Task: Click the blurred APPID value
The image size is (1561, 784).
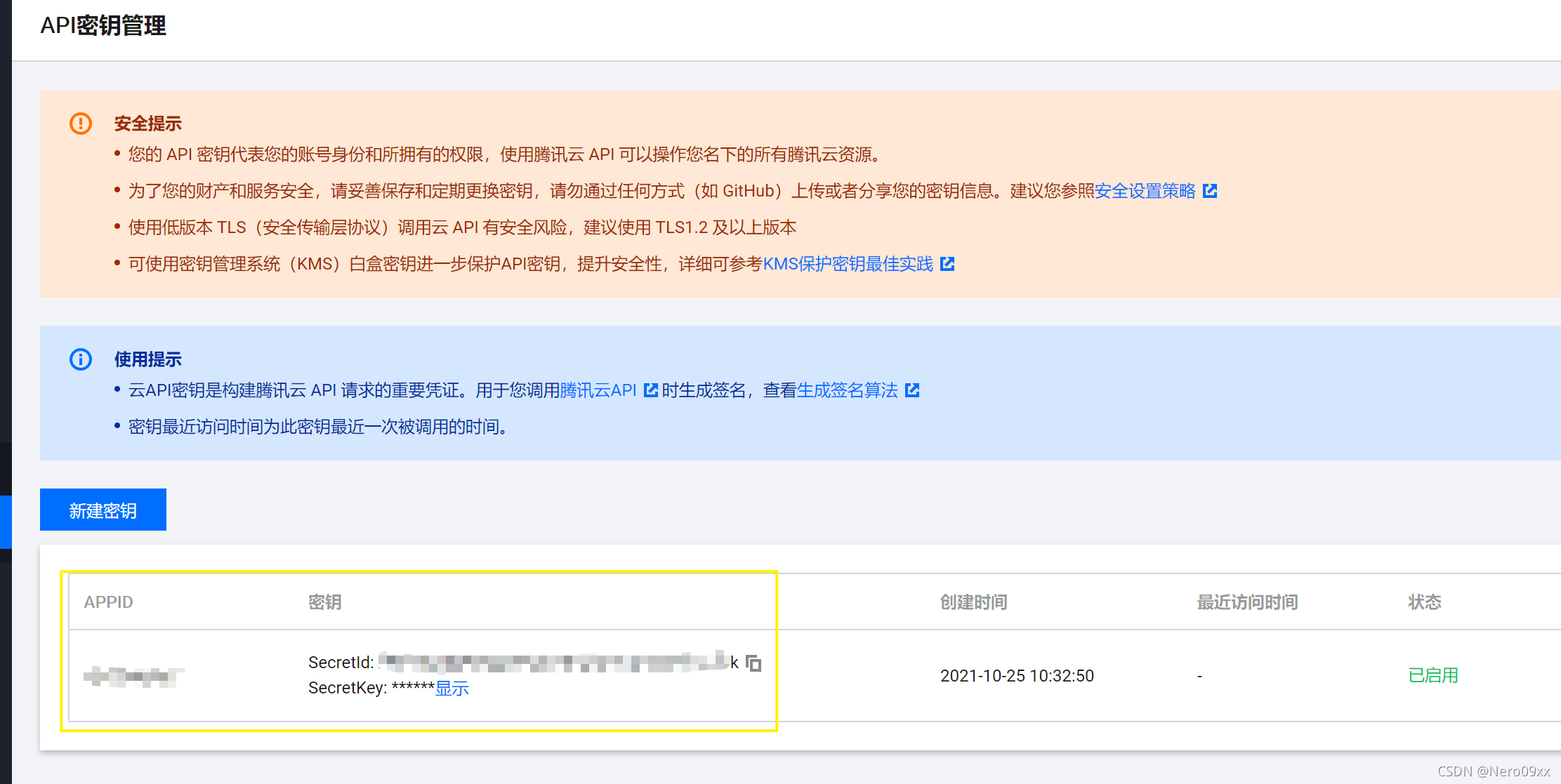Action: (133, 677)
